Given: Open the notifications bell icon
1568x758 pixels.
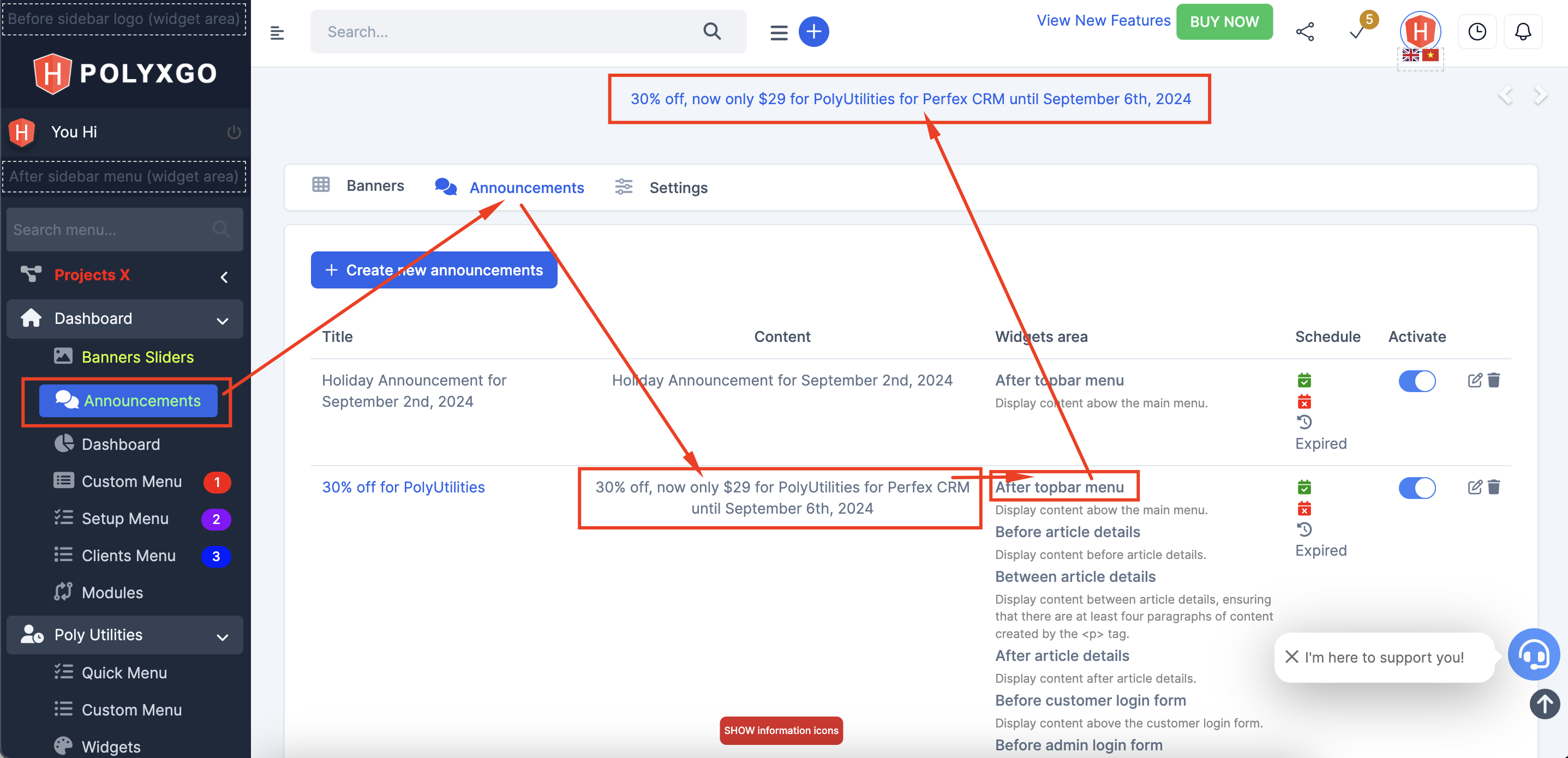Looking at the screenshot, I should (1523, 31).
